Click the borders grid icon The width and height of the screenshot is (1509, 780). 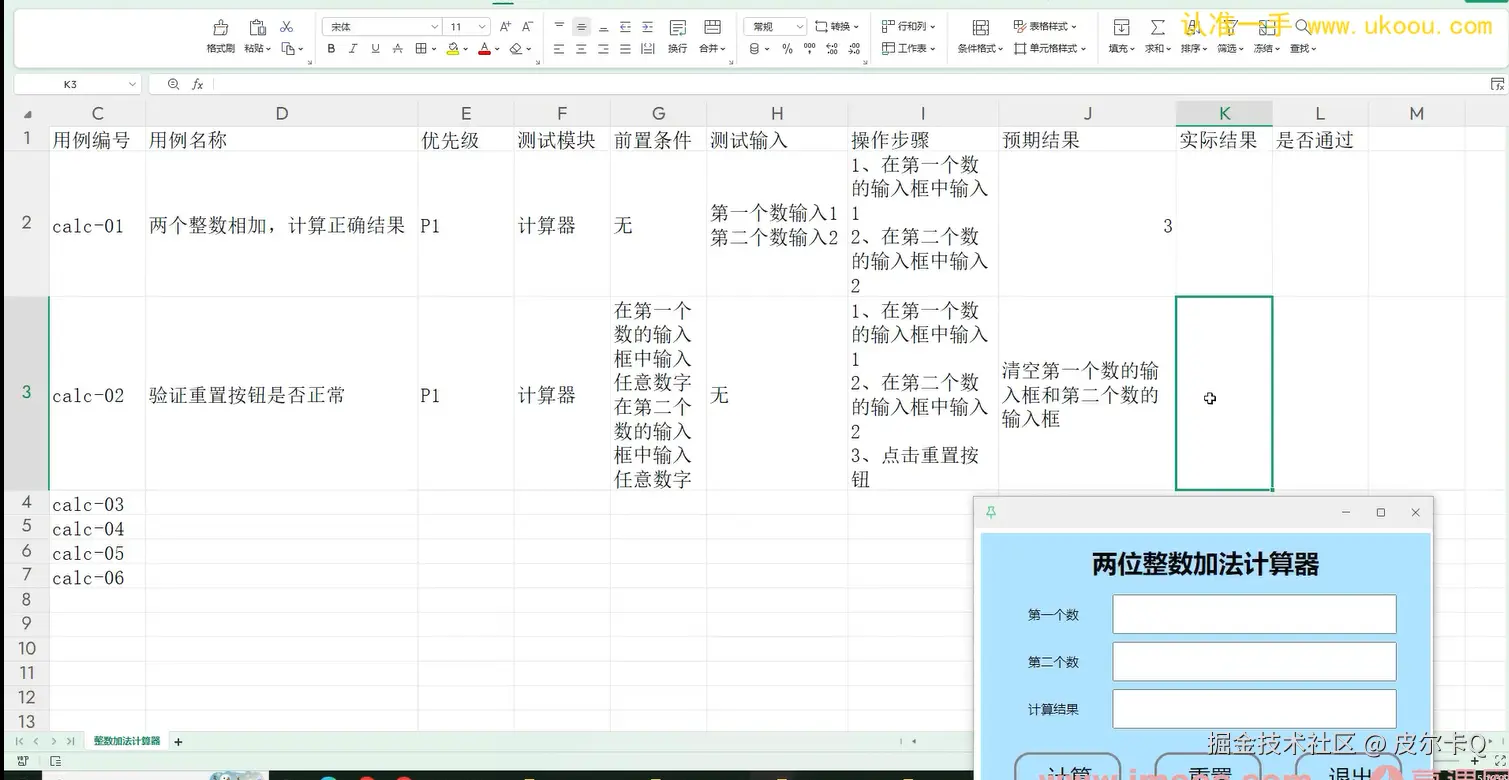tap(421, 48)
